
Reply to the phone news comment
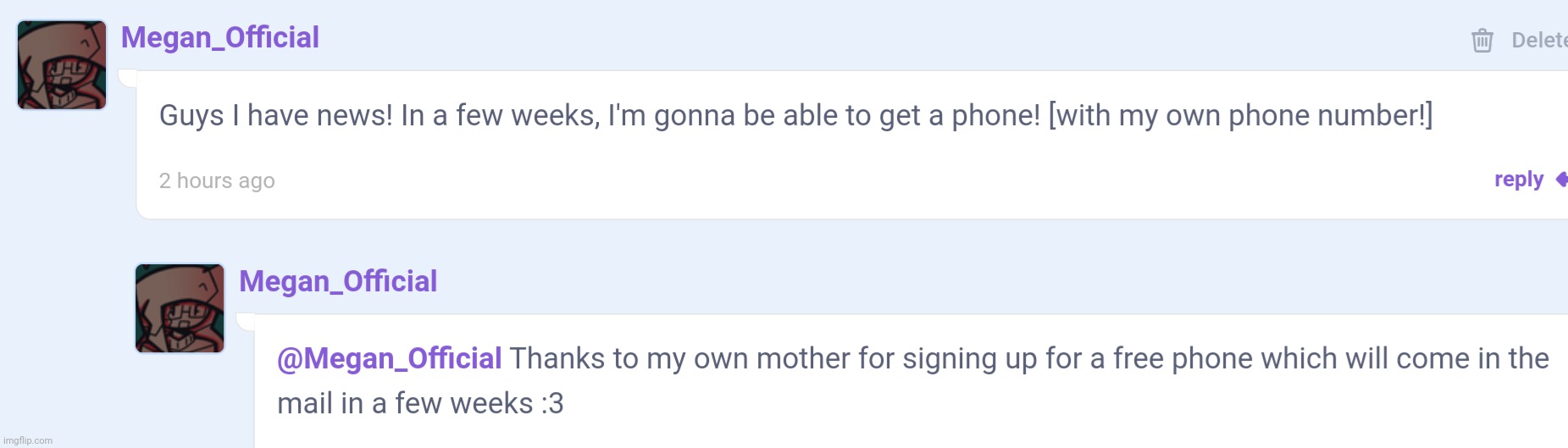pos(1519,180)
